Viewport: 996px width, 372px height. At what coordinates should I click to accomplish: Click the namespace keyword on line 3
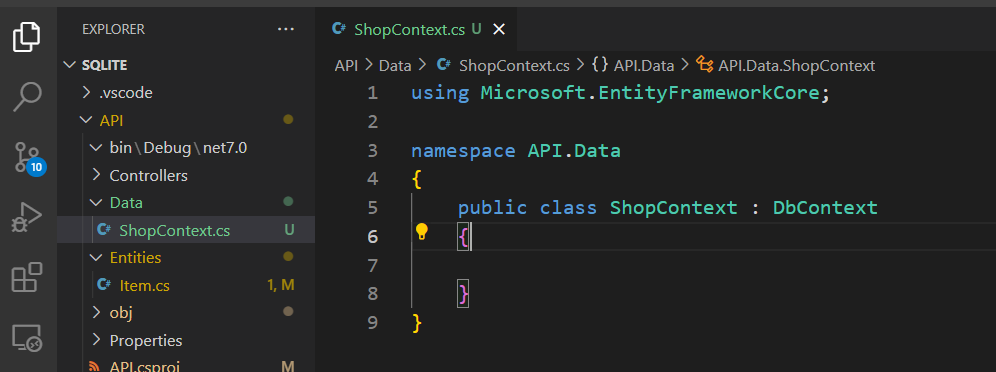(x=463, y=151)
